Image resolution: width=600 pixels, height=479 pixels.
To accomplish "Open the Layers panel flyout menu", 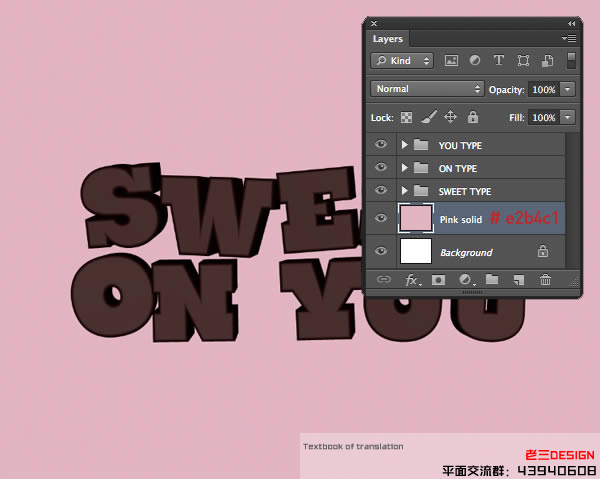I will tap(569, 38).
